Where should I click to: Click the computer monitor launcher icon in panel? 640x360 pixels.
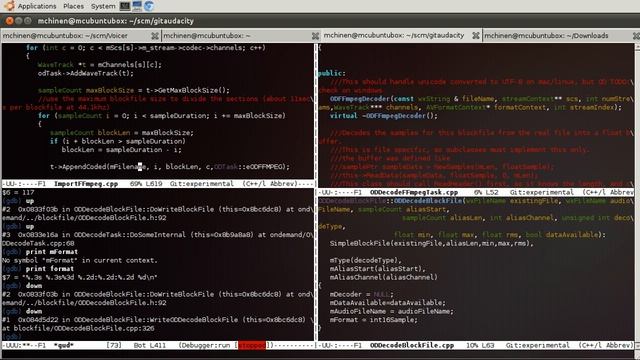[x=137, y=6]
